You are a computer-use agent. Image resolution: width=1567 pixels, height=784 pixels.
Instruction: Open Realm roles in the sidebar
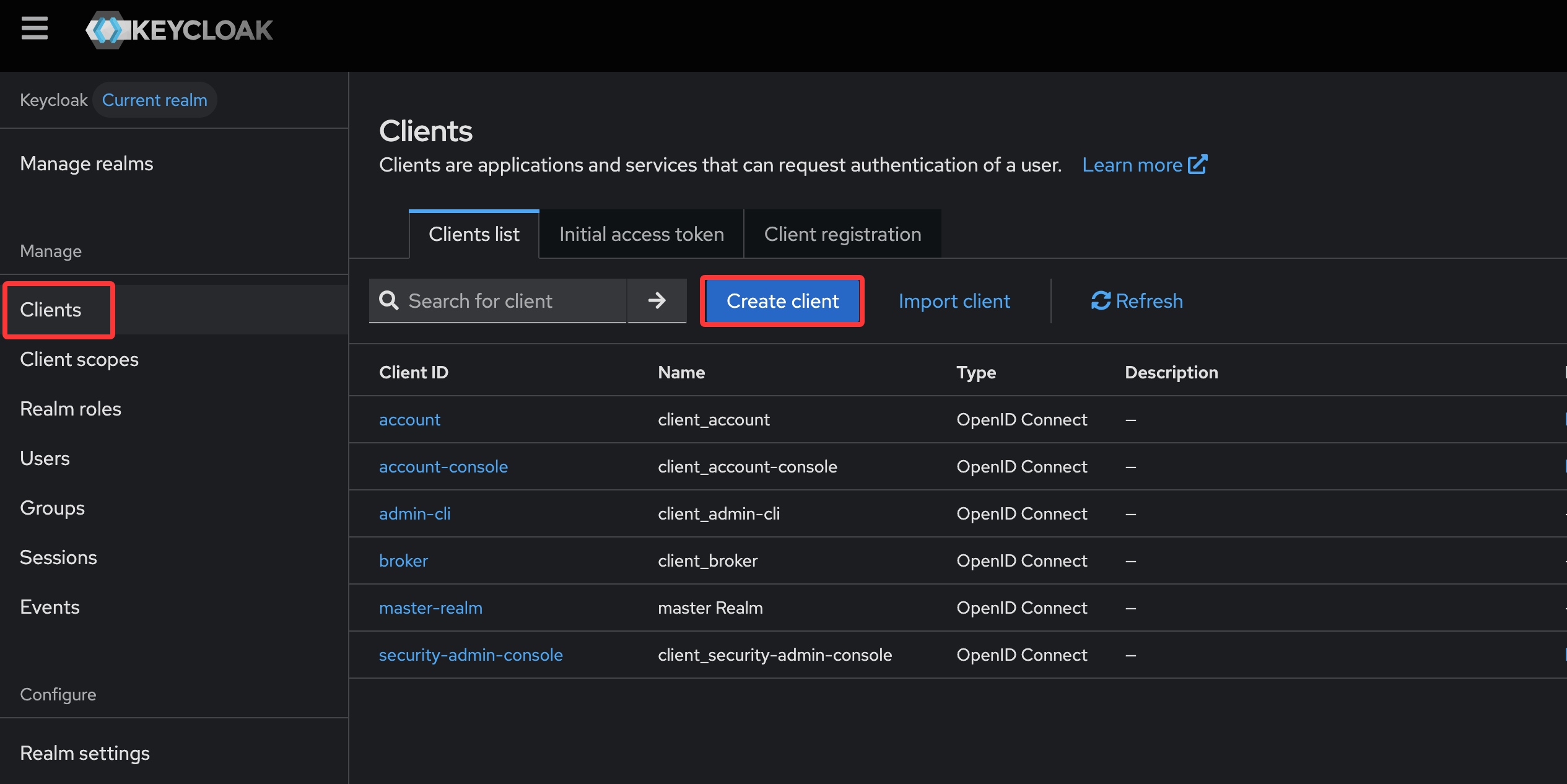pos(71,409)
